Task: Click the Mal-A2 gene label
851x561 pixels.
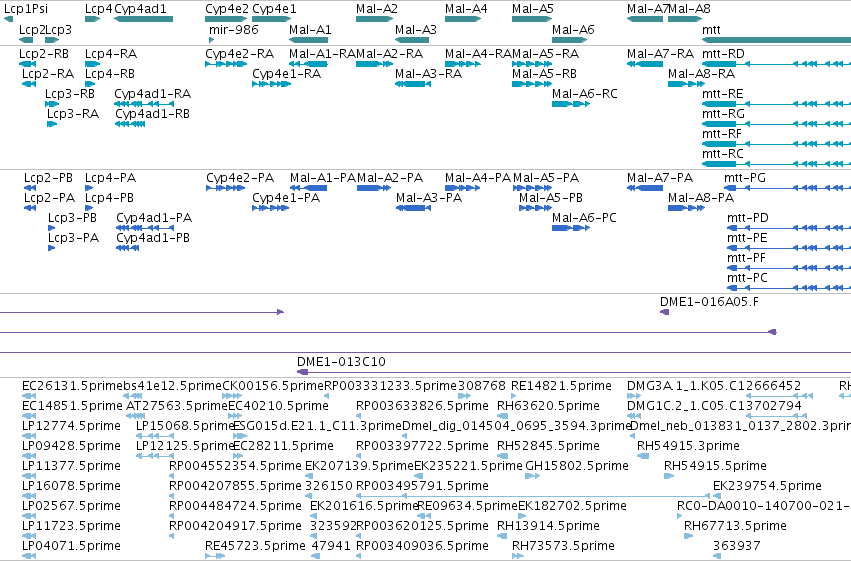Action: (x=377, y=9)
